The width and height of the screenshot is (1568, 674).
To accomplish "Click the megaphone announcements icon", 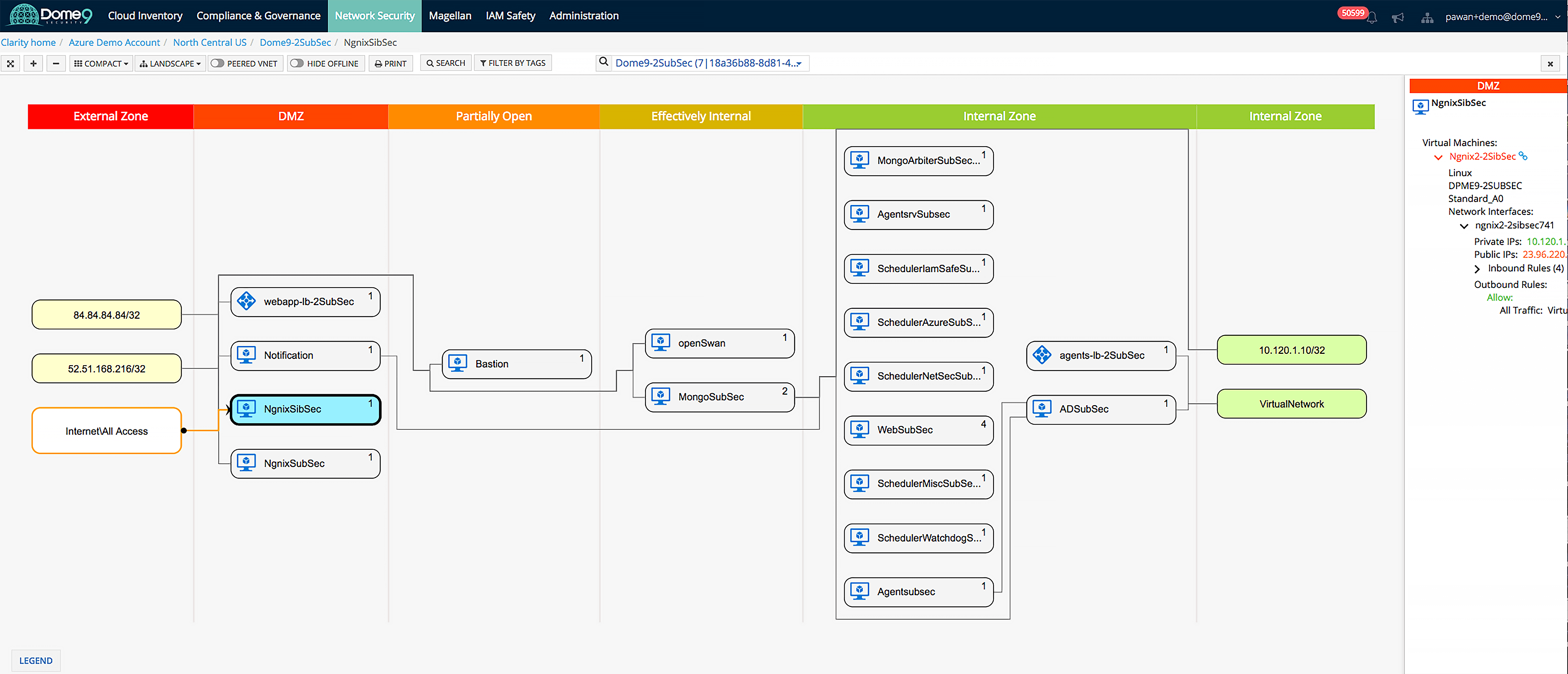I will click(1398, 18).
